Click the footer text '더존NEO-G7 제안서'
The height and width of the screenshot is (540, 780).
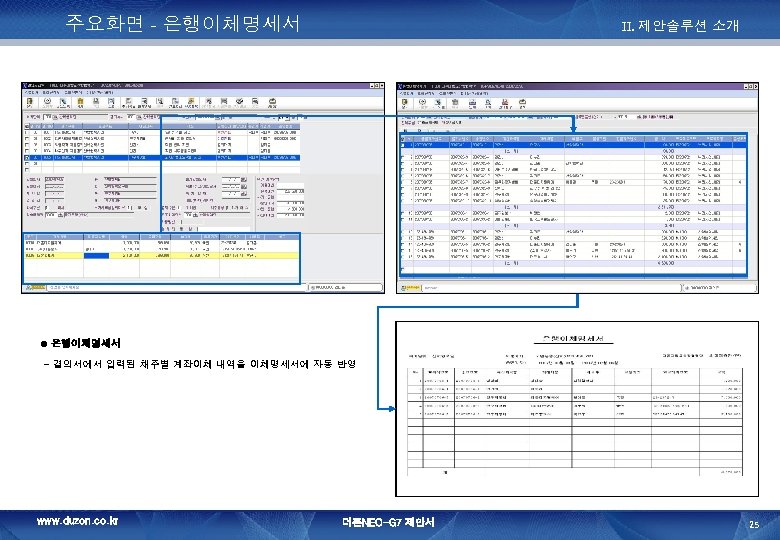(388, 522)
